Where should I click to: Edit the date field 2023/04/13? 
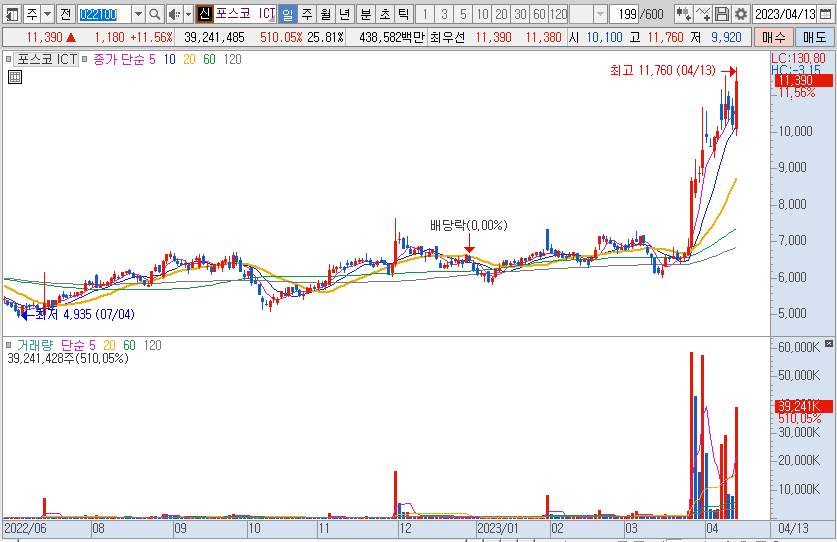(785, 14)
